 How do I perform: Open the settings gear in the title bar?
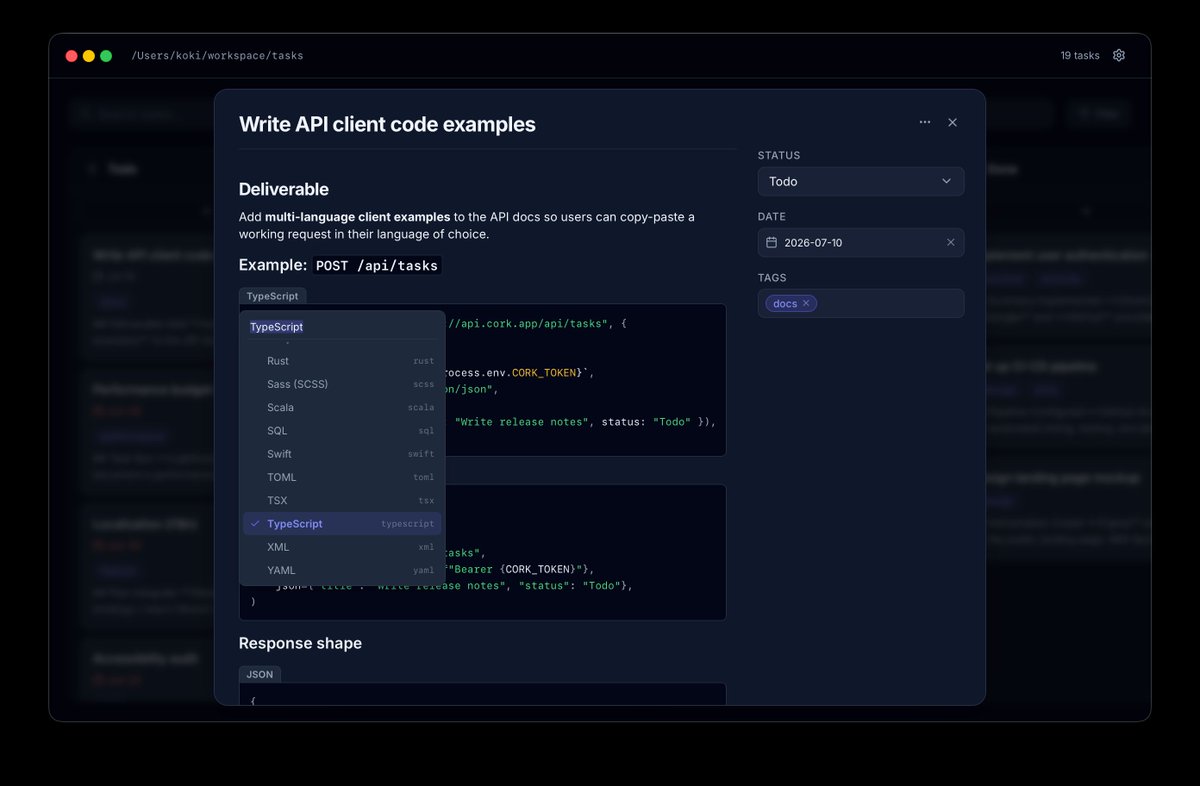point(1119,56)
